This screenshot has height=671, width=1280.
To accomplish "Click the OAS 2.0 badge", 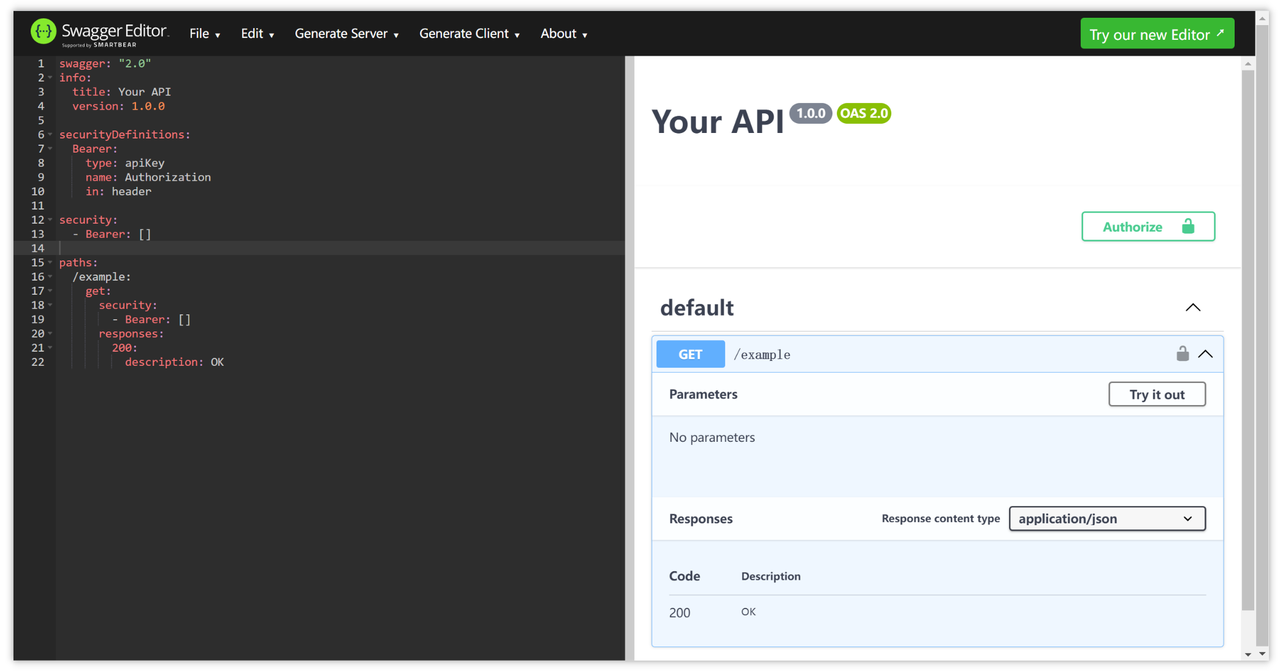I will click(x=863, y=113).
